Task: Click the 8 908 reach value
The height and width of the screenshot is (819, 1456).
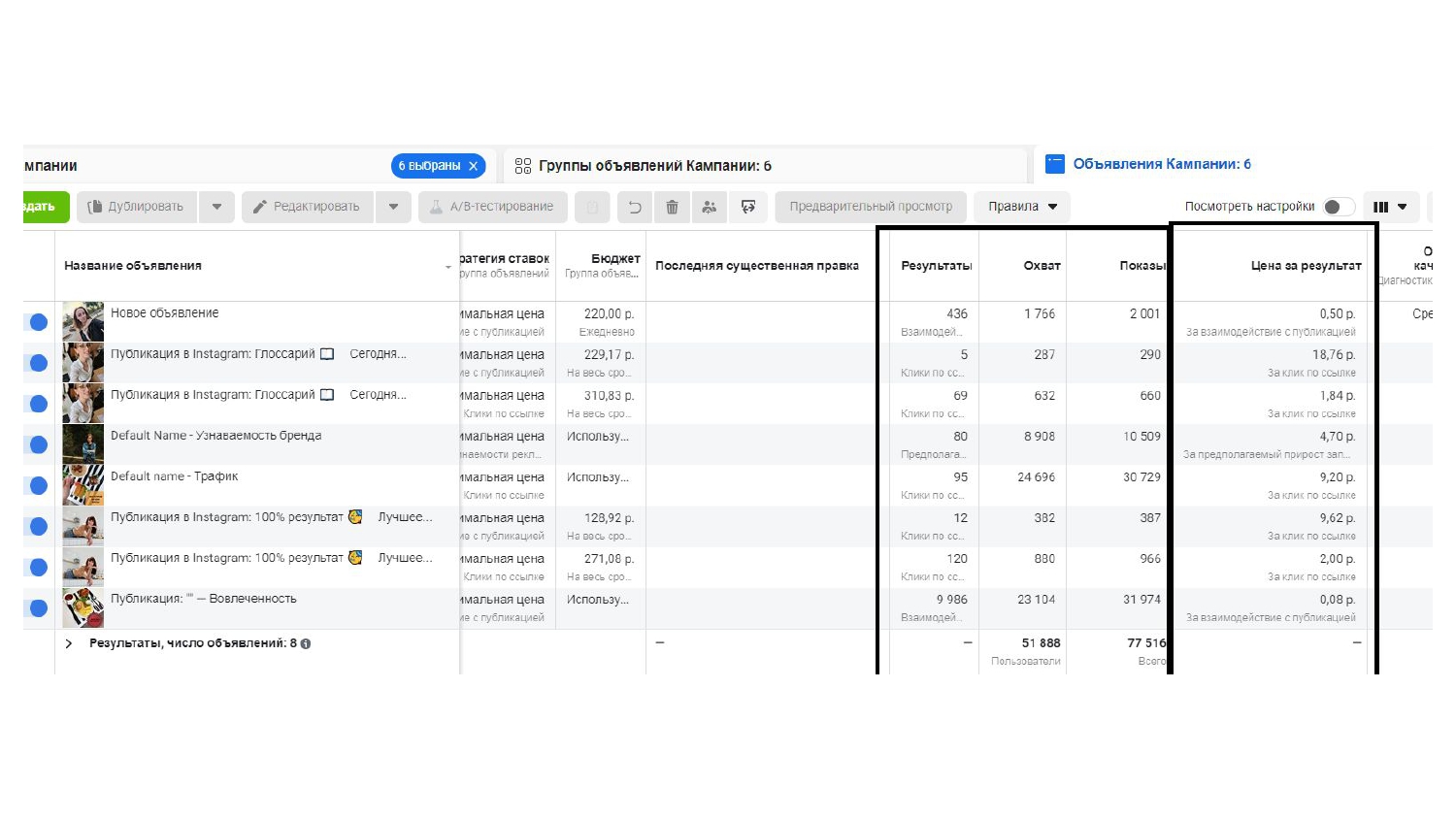Action: coord(1040,437)
